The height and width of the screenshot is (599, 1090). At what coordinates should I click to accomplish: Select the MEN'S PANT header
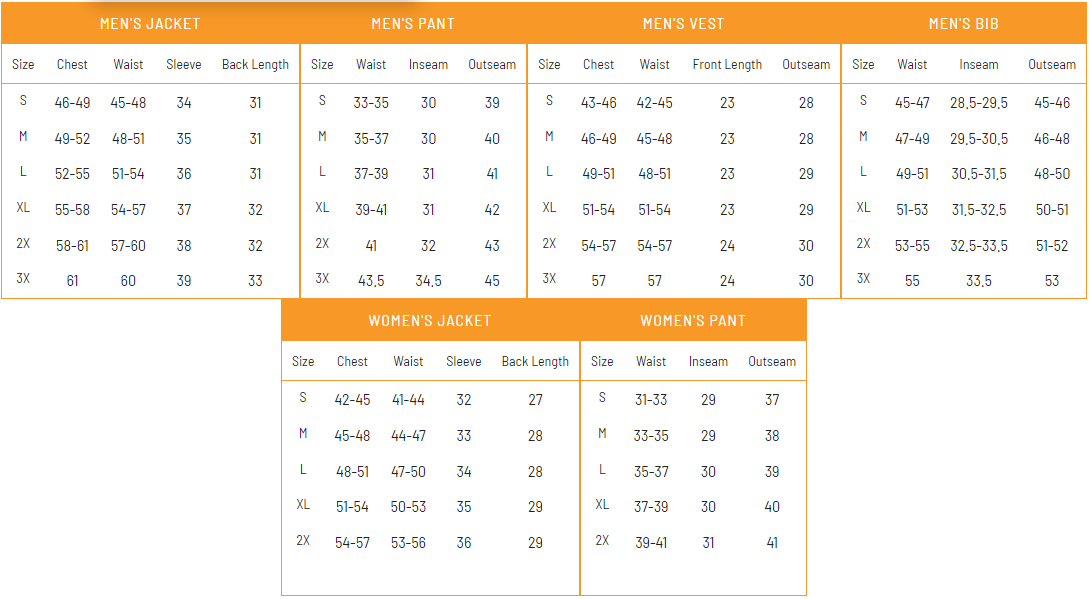click(413, 24)
